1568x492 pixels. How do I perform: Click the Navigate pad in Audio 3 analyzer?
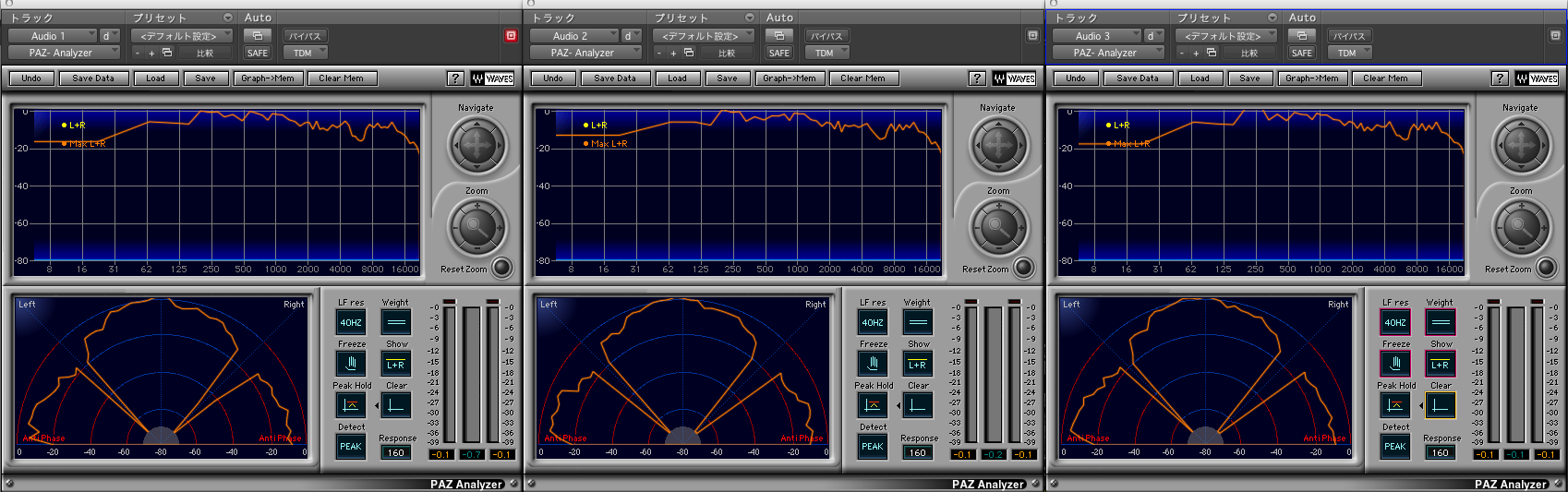[1521, 145]
